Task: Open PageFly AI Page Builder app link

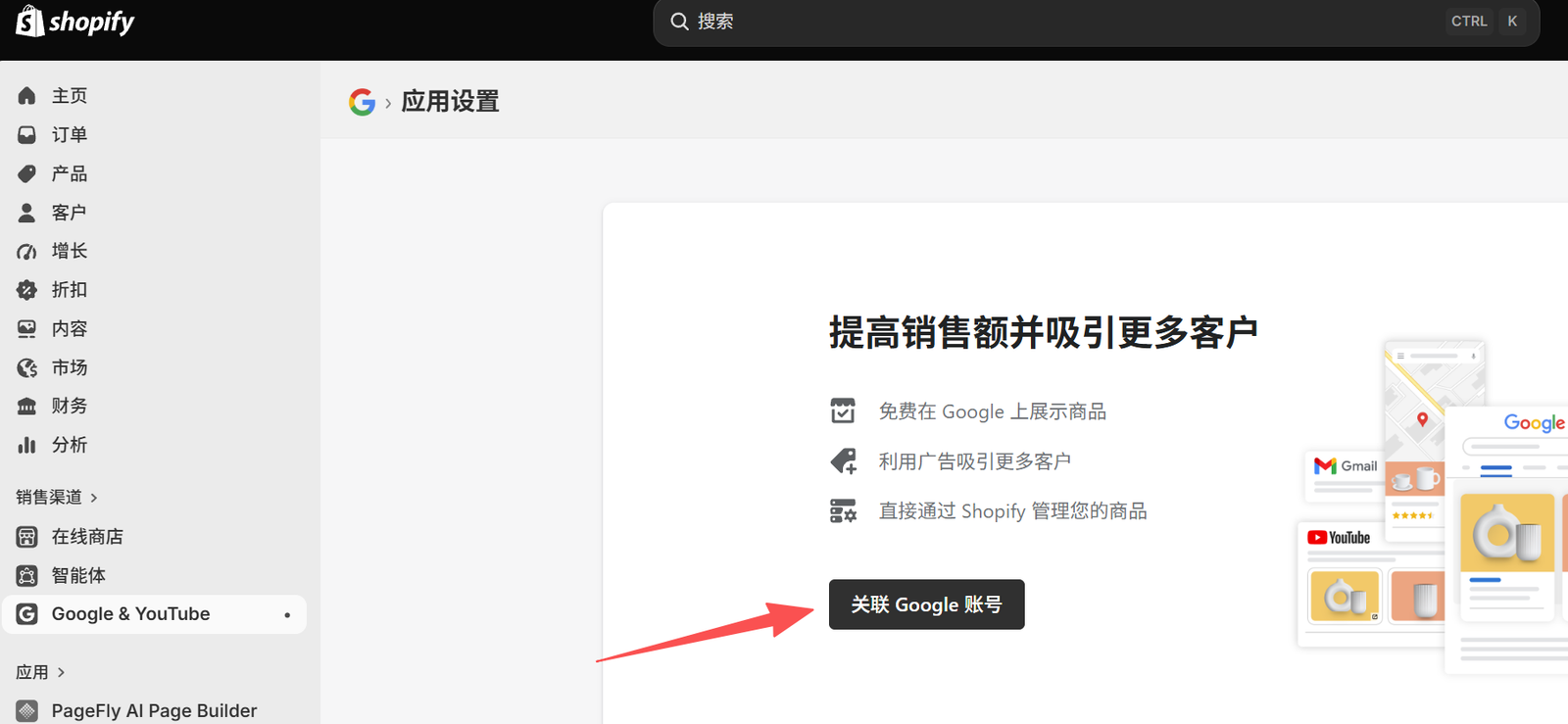Action: tap(154, 711)
